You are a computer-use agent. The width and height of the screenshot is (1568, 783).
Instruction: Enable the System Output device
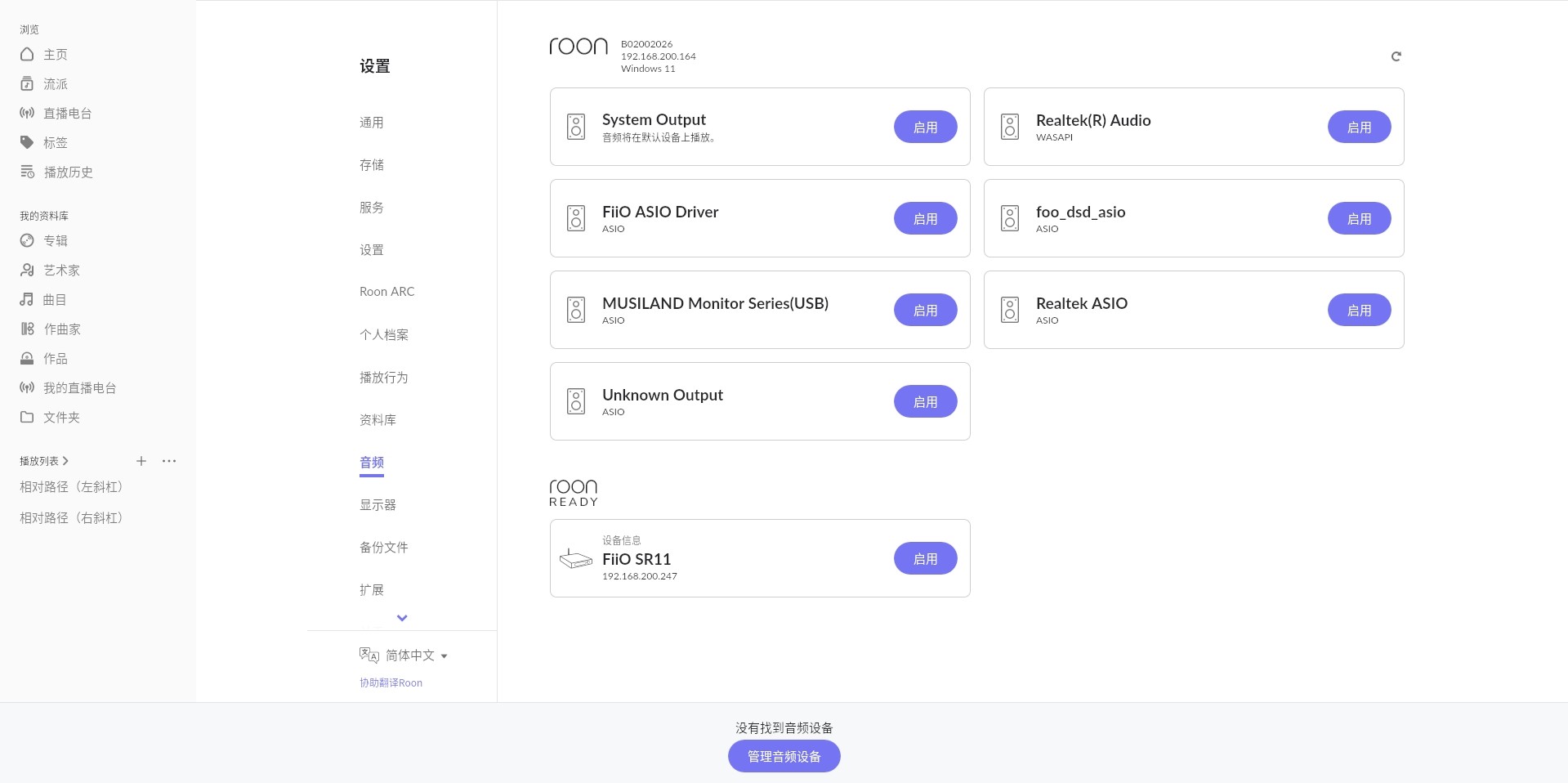[925, 127]
